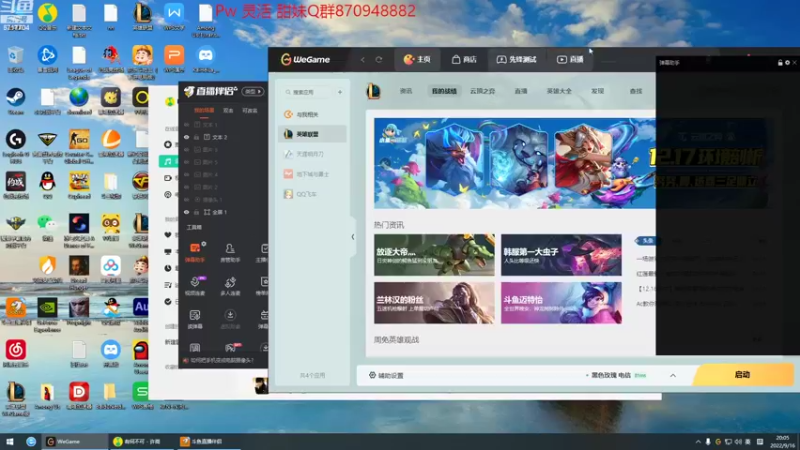The width and height of the screenshot is (800, 450).
Task: Open the 直播 tab in WeGame top bar
Action: pyautogui.click(x=570, y=60)
